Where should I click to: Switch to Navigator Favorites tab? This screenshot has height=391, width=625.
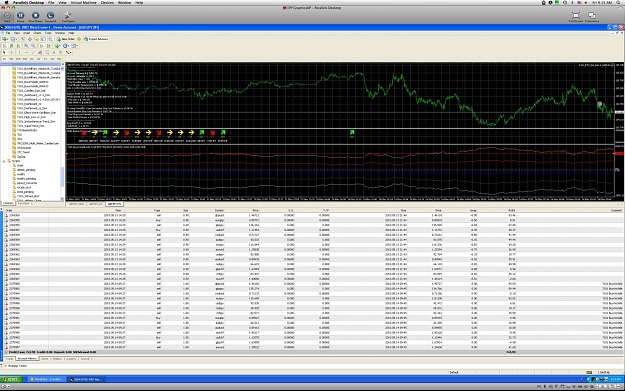tap(23, 203)
